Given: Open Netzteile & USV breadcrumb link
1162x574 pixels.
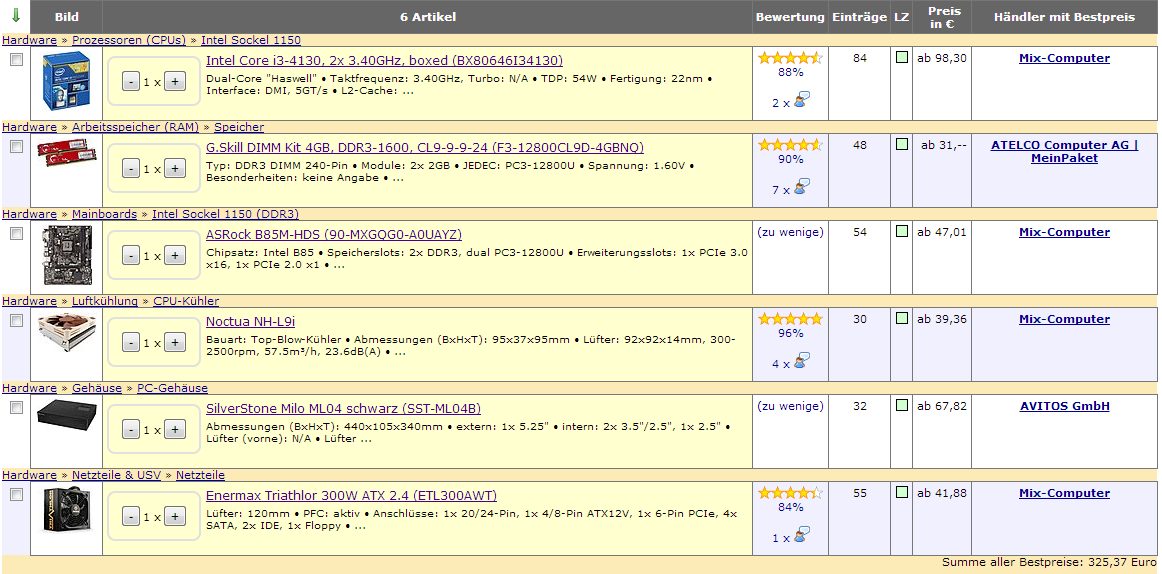Looking at the screenshot, I should (x=116, y=475).
